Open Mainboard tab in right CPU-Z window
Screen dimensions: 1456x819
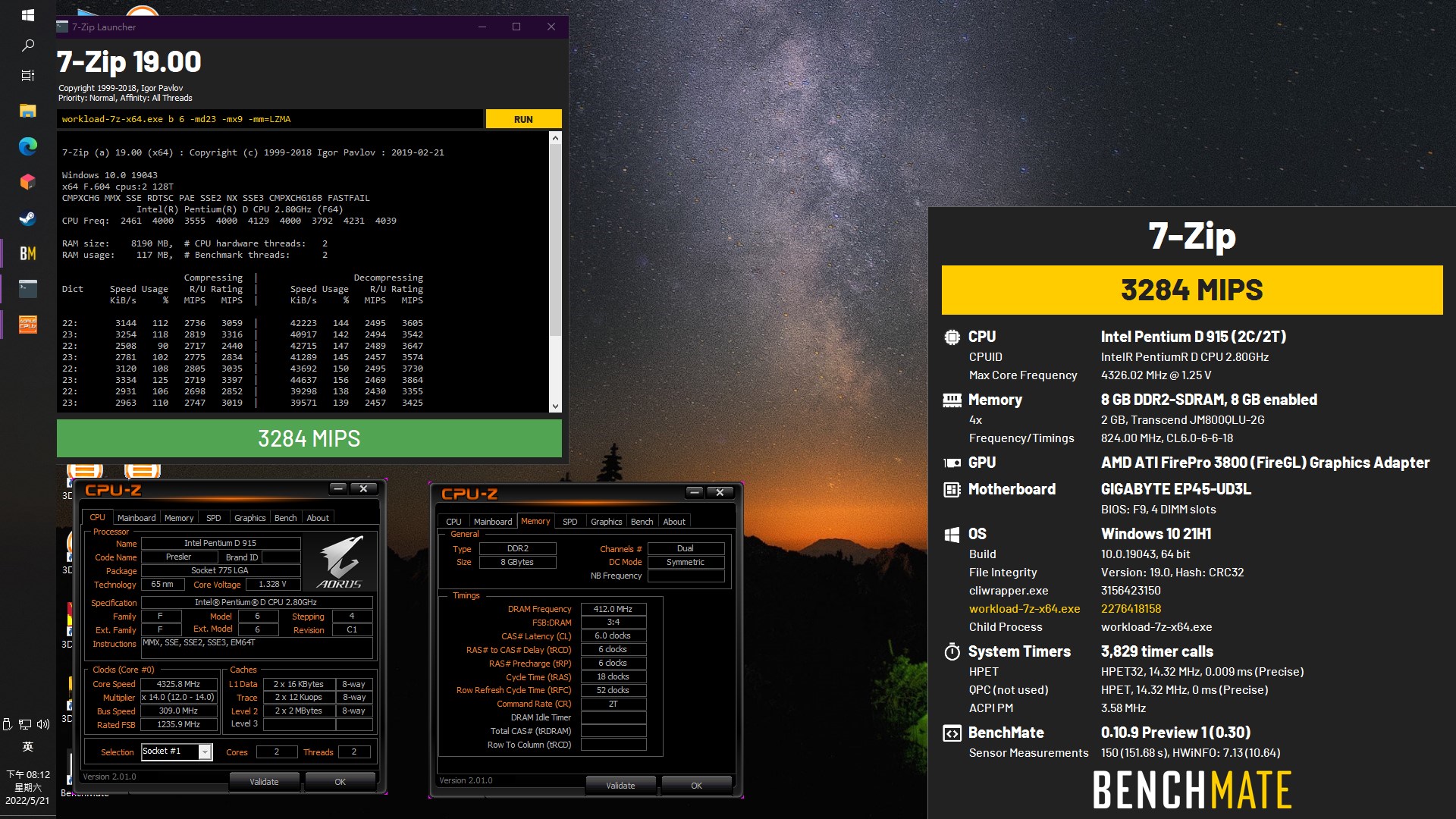(x=493, y=522)
